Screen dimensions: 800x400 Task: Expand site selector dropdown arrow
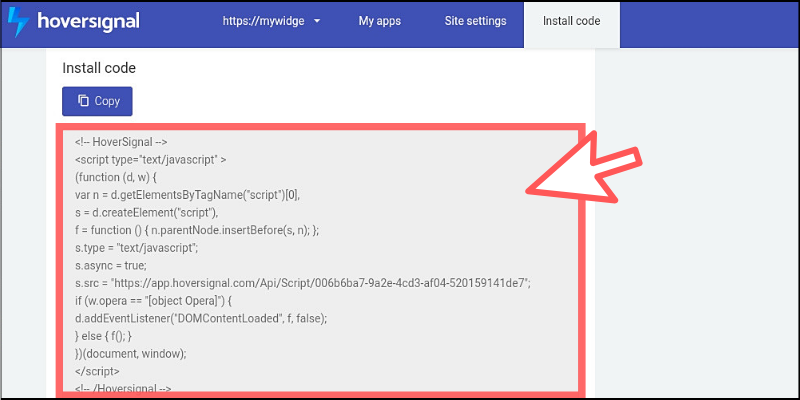(317, 21)
